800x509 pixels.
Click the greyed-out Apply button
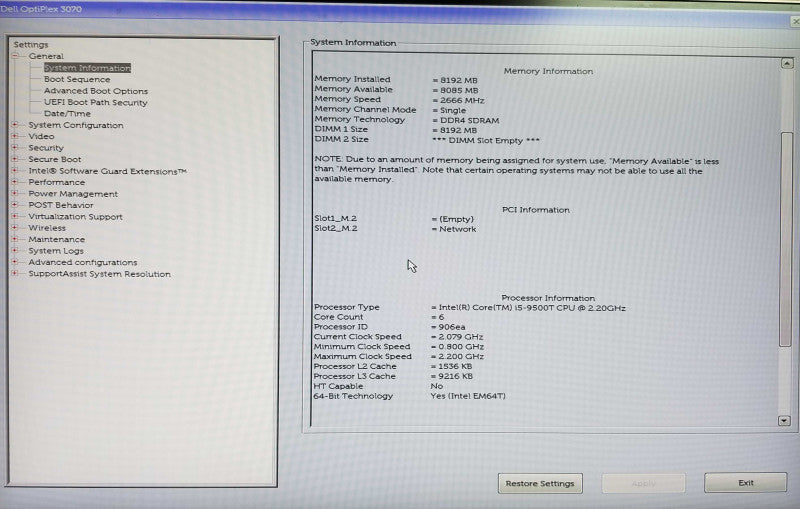tap(643, 483)
